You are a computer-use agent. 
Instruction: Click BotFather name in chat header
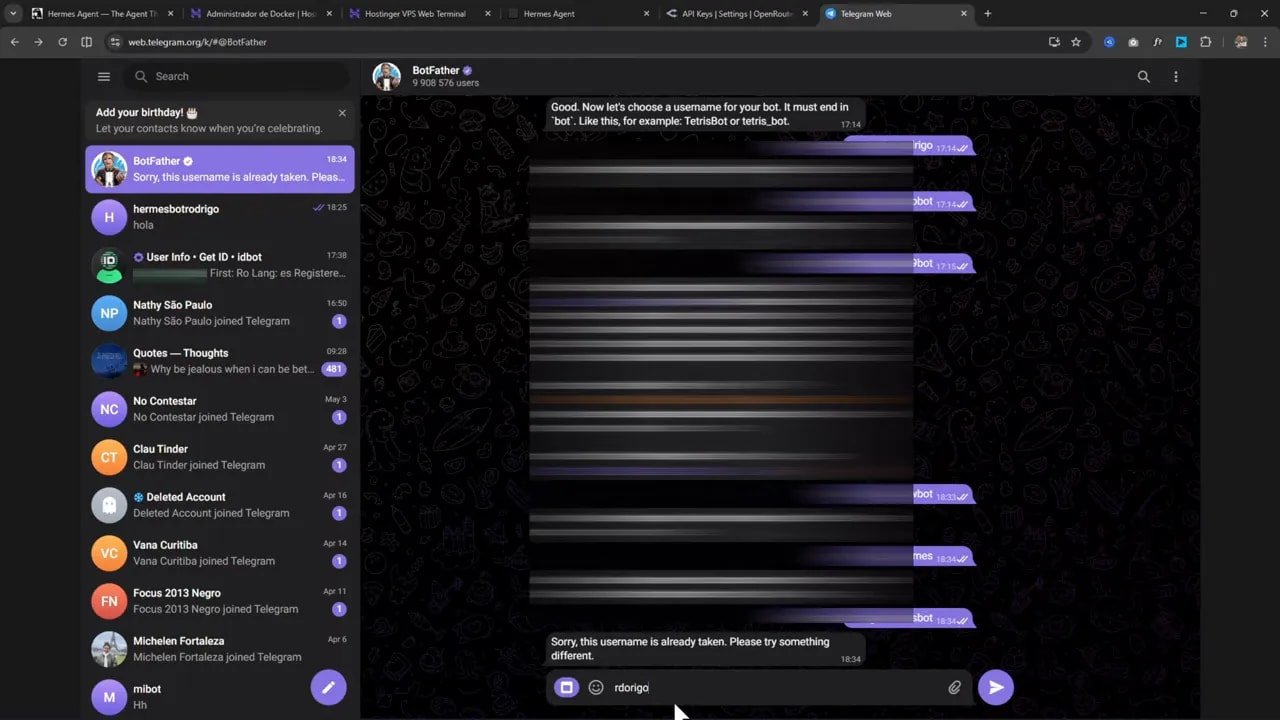436,70
